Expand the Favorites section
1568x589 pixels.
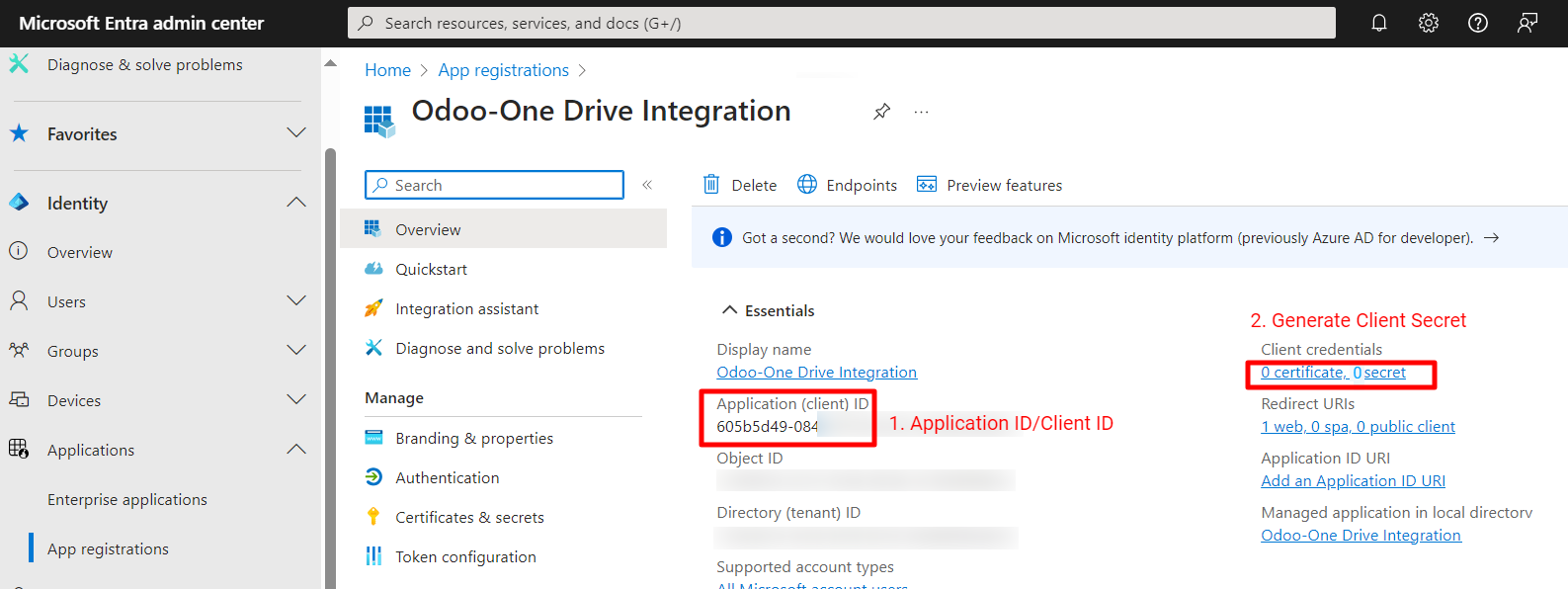[x=295, y=133]
